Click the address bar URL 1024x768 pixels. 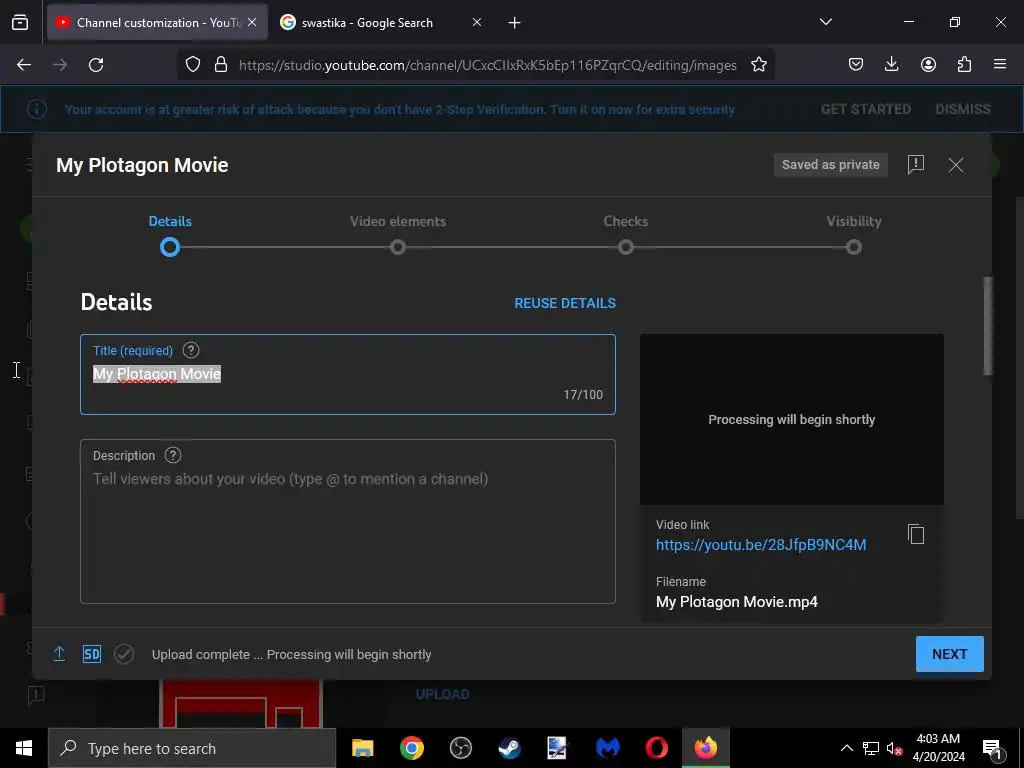[487, 65]
